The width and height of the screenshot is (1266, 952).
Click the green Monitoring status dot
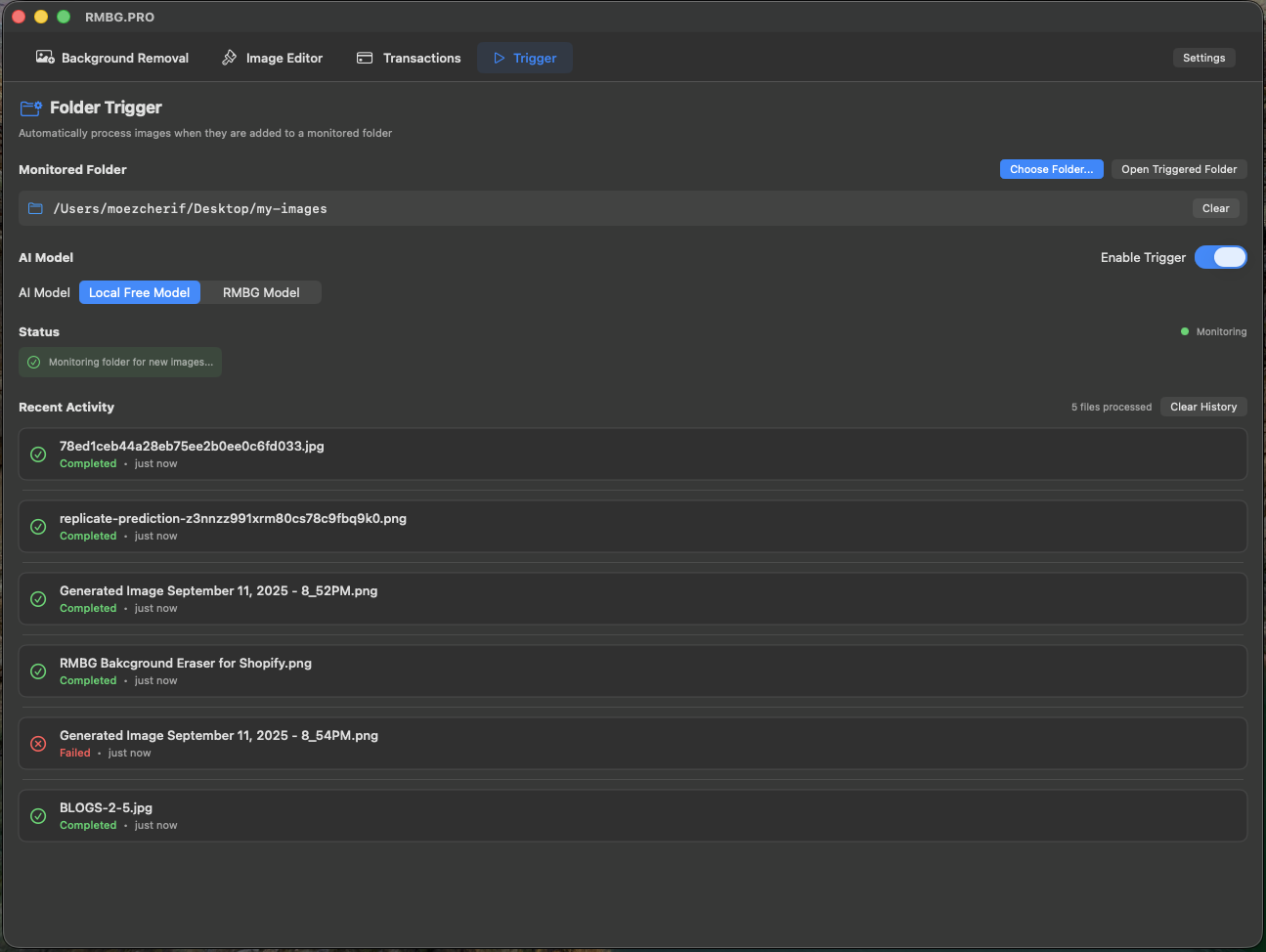[1184, 331]
